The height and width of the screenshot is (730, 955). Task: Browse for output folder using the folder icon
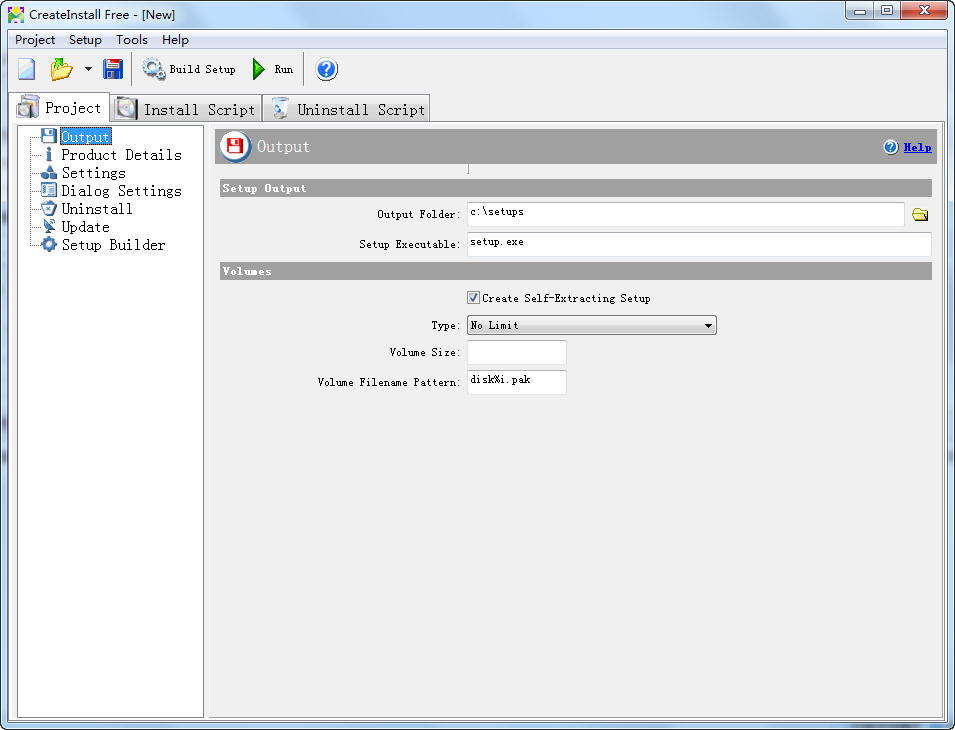click(x=920, y=214)
